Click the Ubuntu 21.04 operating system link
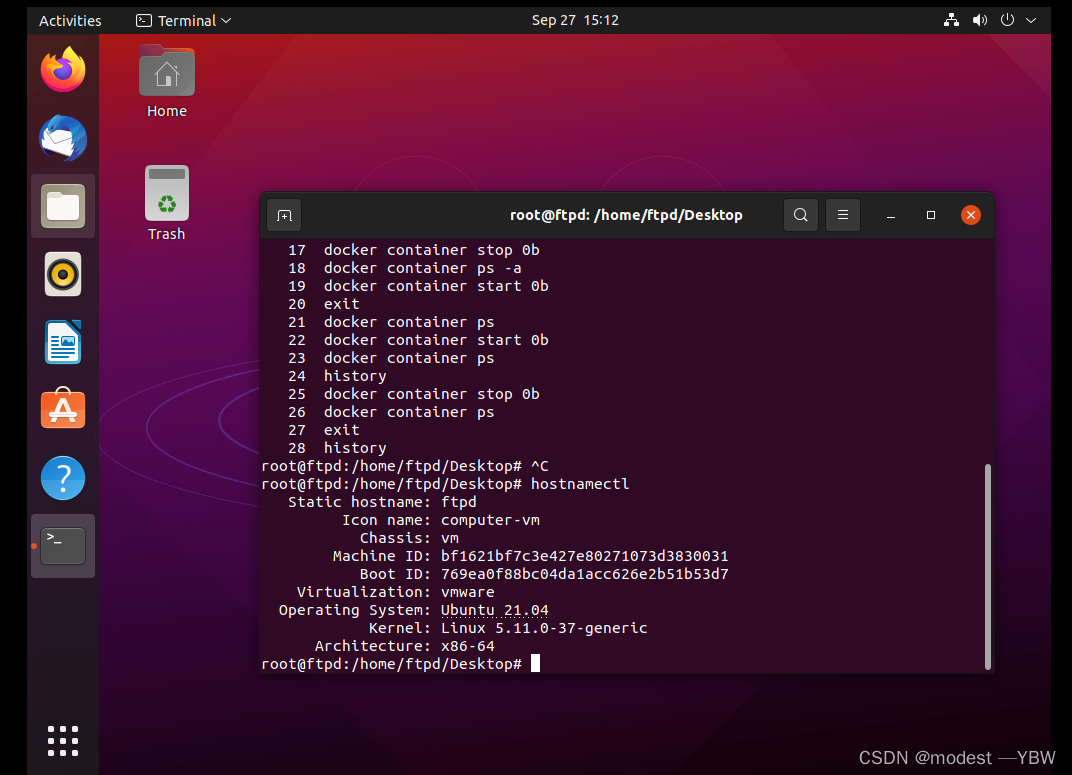This screenshot has width=1072, height=775. point(494,610)
